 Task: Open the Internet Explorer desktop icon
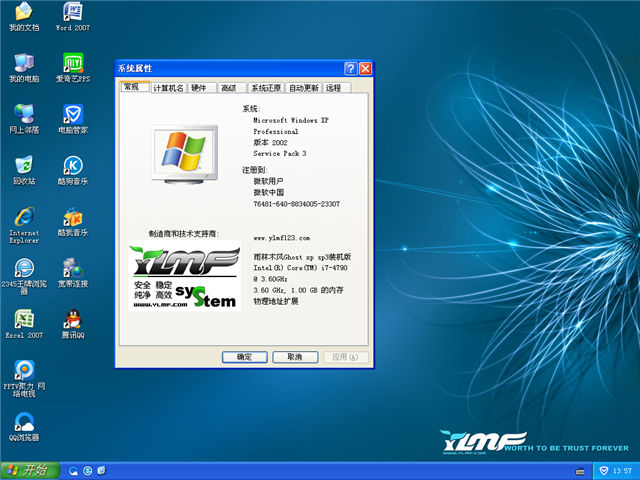[24, 225]
